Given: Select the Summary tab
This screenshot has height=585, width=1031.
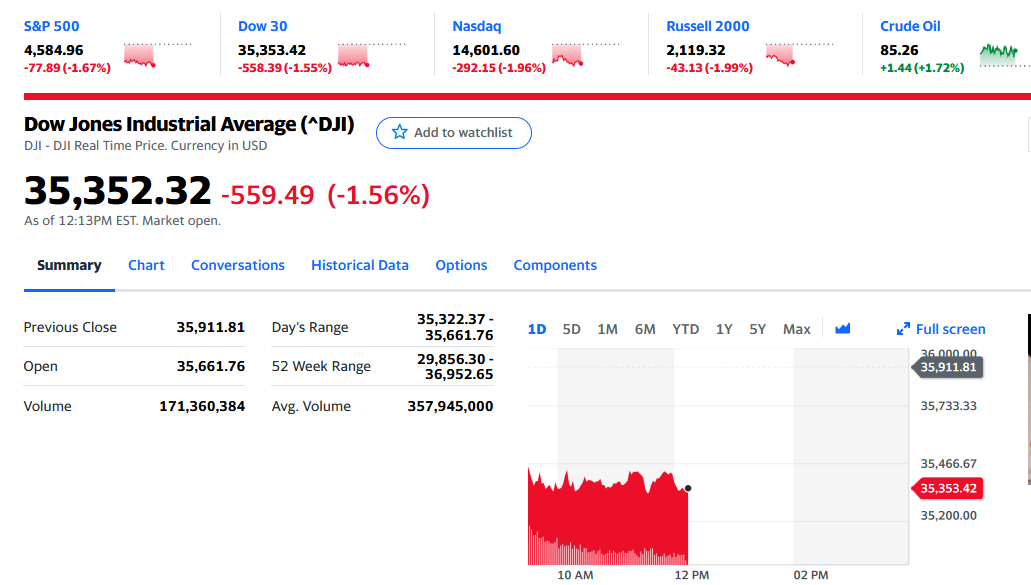Looking at the screenshot, I should 69,265.
